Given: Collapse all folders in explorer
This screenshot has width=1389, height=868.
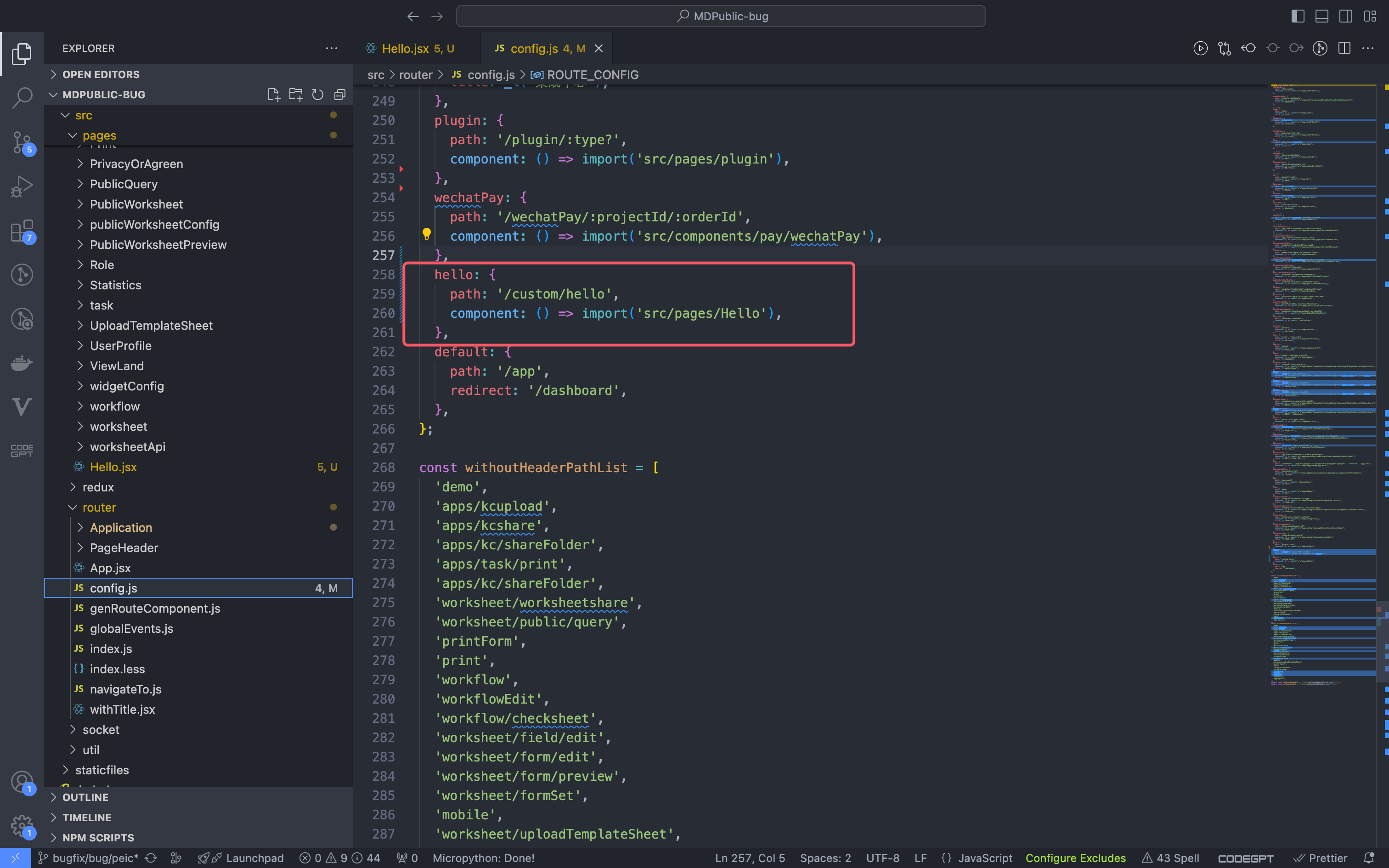Looking at the screenshot, I should pos(340,95).
